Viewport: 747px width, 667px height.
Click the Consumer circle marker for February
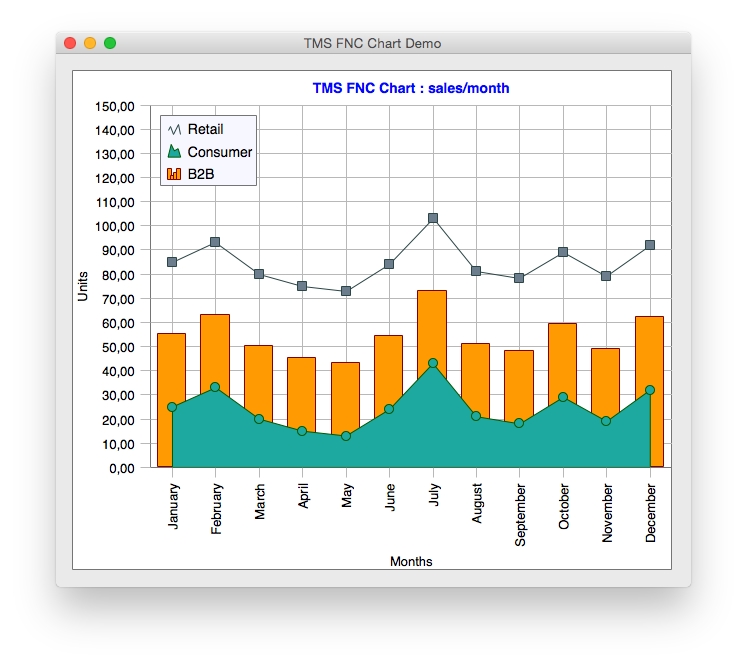coord(215,387)
